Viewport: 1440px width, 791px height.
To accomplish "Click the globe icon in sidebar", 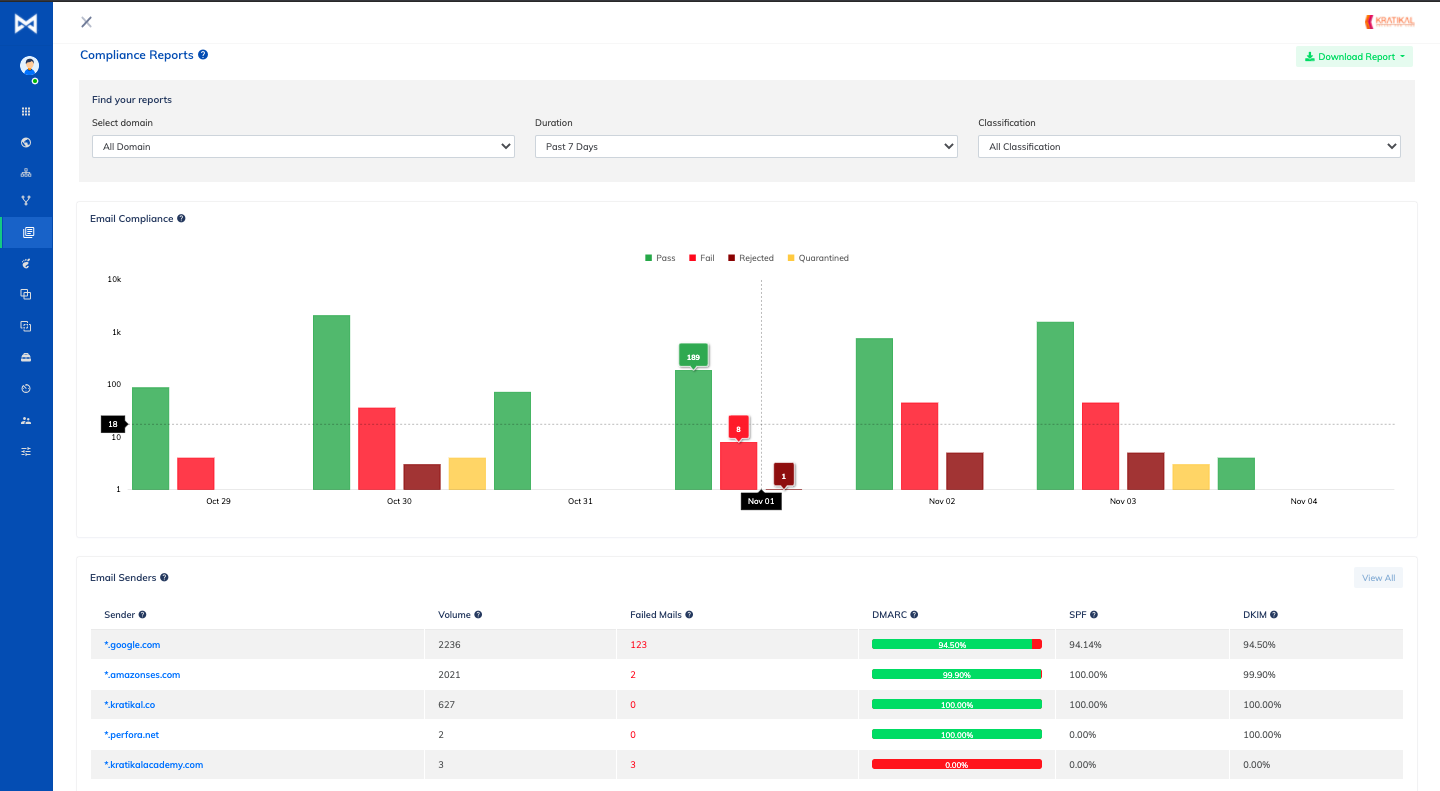I will [x=26, y=142].
